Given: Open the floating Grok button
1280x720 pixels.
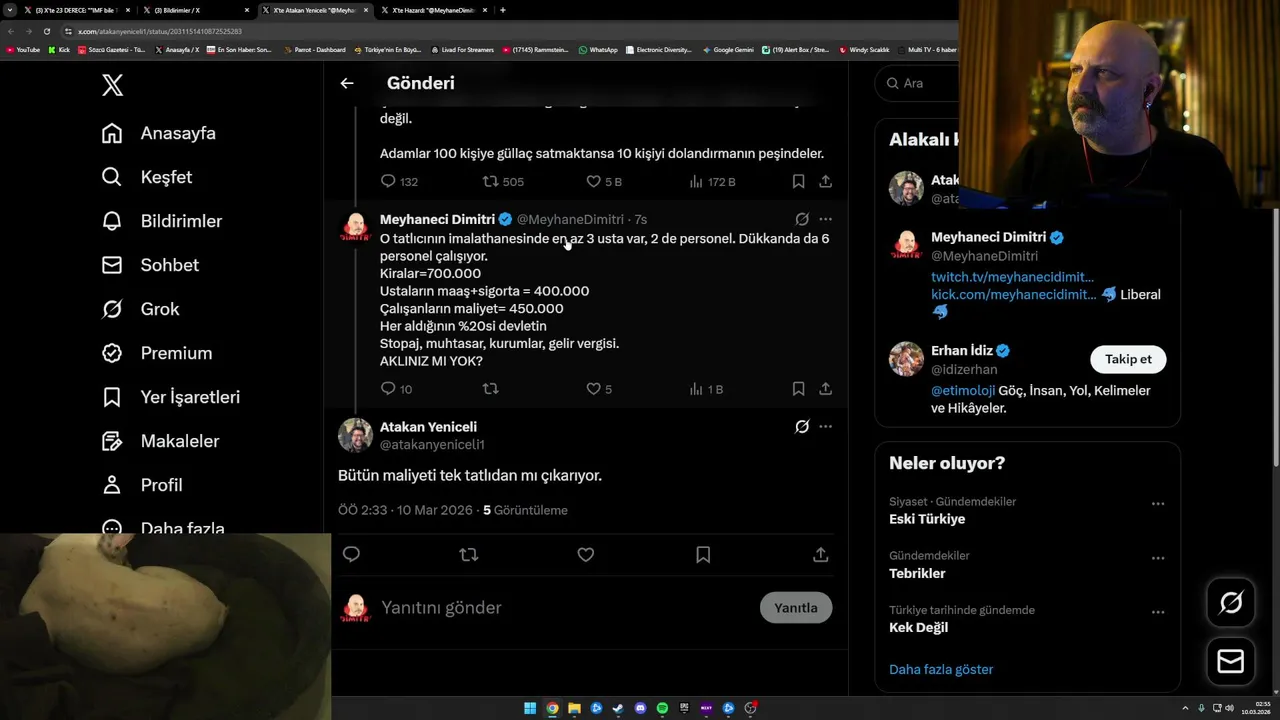Looking at the screenshot, I should coord(1231,603).
